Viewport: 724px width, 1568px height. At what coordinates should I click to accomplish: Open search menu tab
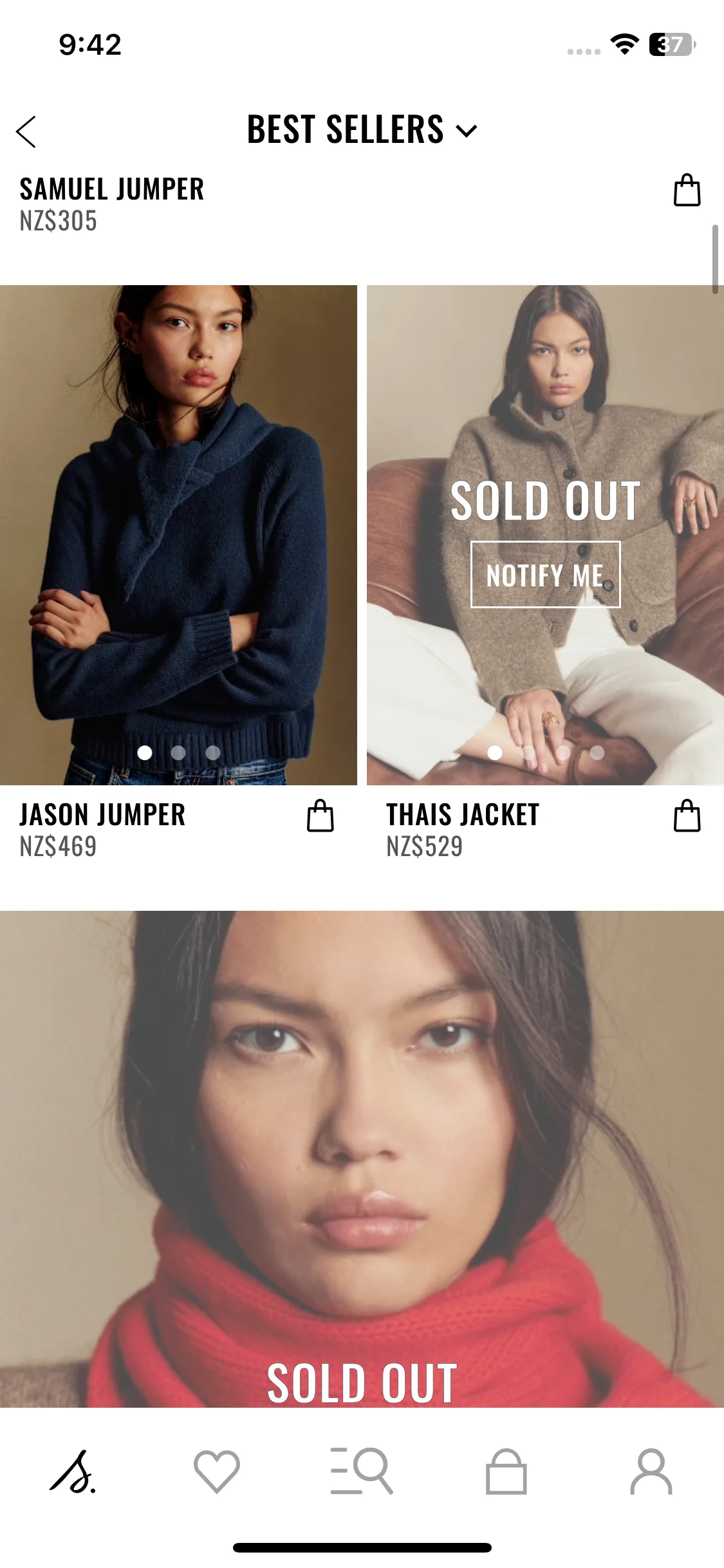point(362,1471)
